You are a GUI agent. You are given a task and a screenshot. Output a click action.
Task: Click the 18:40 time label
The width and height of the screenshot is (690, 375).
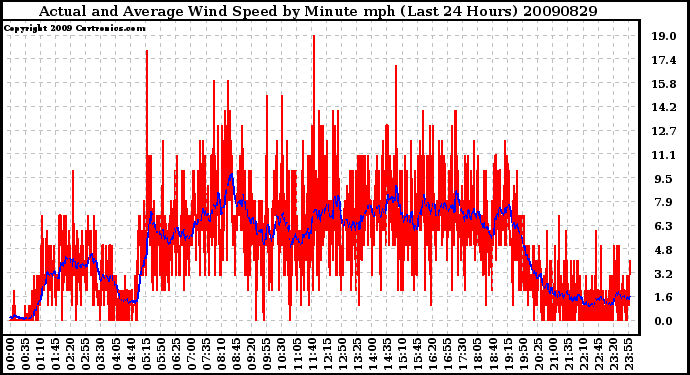click(493, 355)
